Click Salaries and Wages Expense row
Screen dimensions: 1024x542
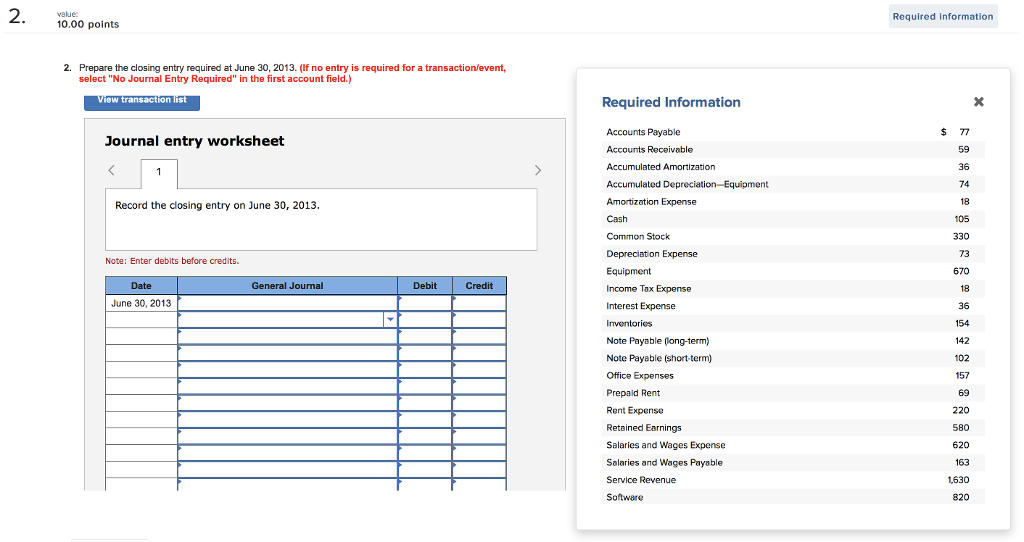pos(793,445)
